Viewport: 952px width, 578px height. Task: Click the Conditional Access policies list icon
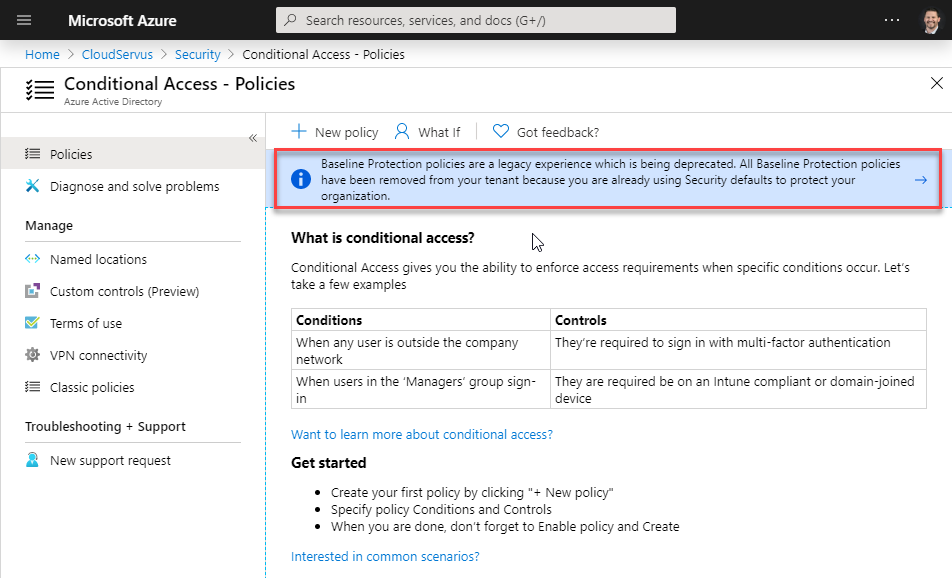[40, 90]
